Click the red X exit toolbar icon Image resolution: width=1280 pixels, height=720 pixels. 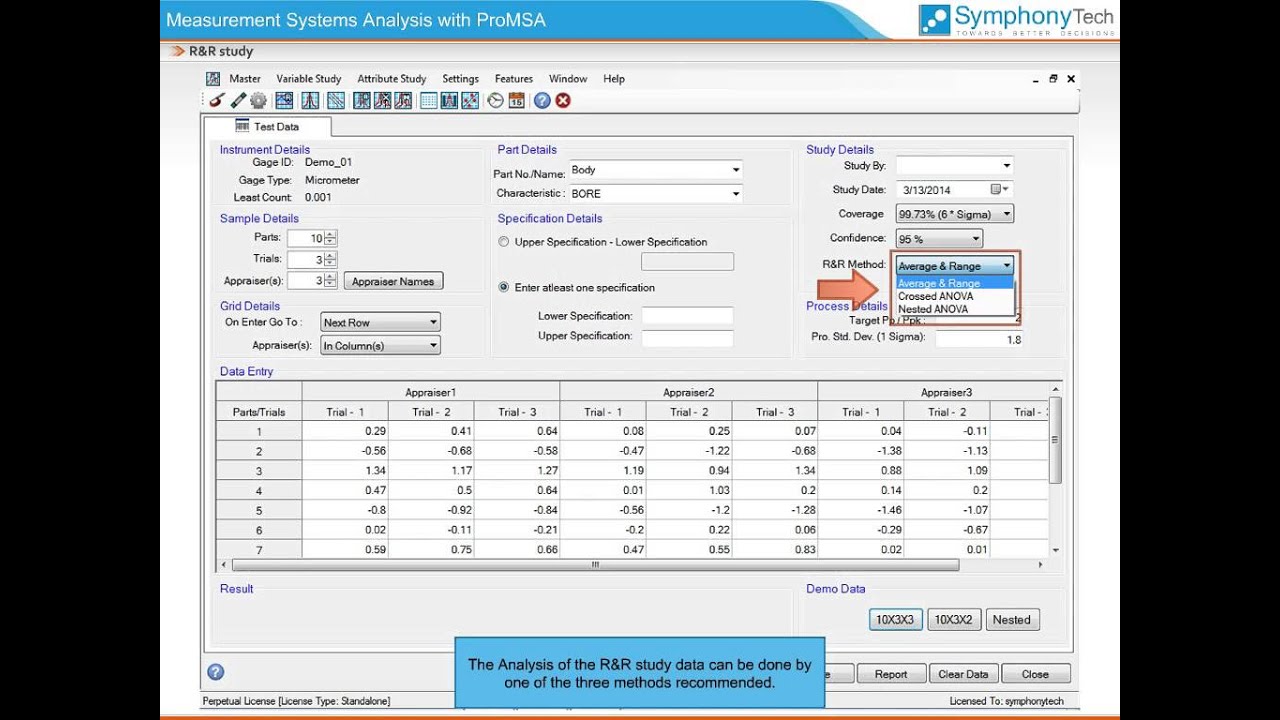click(x=563, y=100)
